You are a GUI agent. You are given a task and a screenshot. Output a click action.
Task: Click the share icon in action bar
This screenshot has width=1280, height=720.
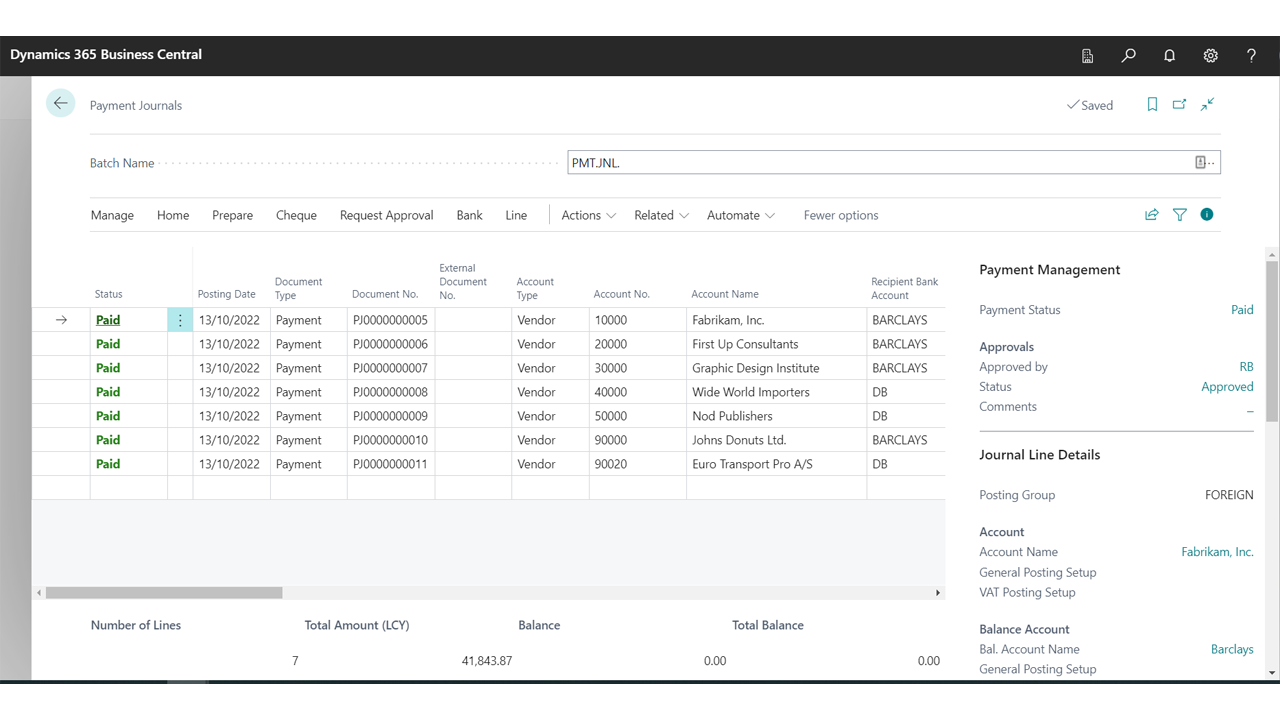click(1152, 215)
